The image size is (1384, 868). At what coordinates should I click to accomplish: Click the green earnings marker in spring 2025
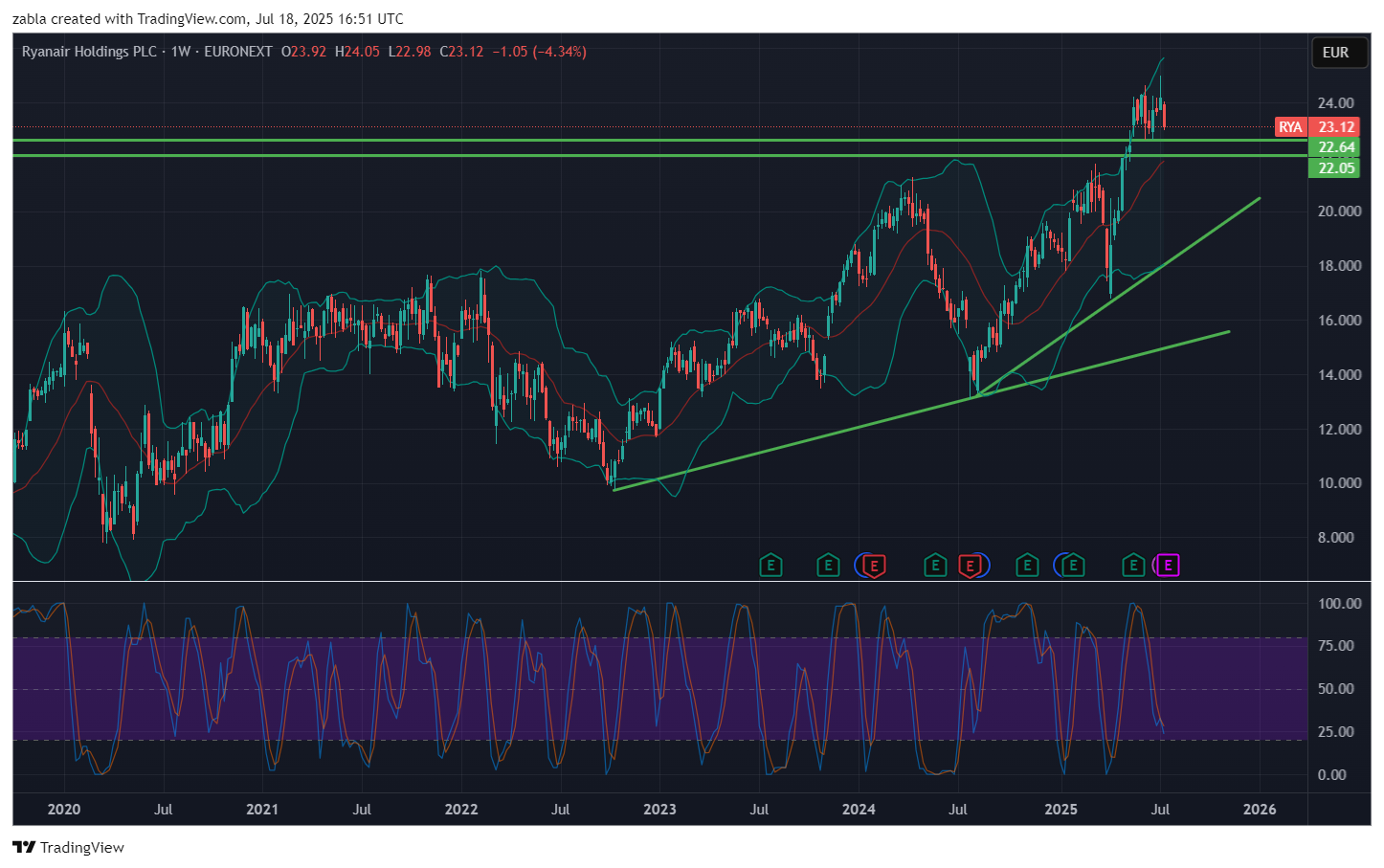click(x=1133, y=566)
